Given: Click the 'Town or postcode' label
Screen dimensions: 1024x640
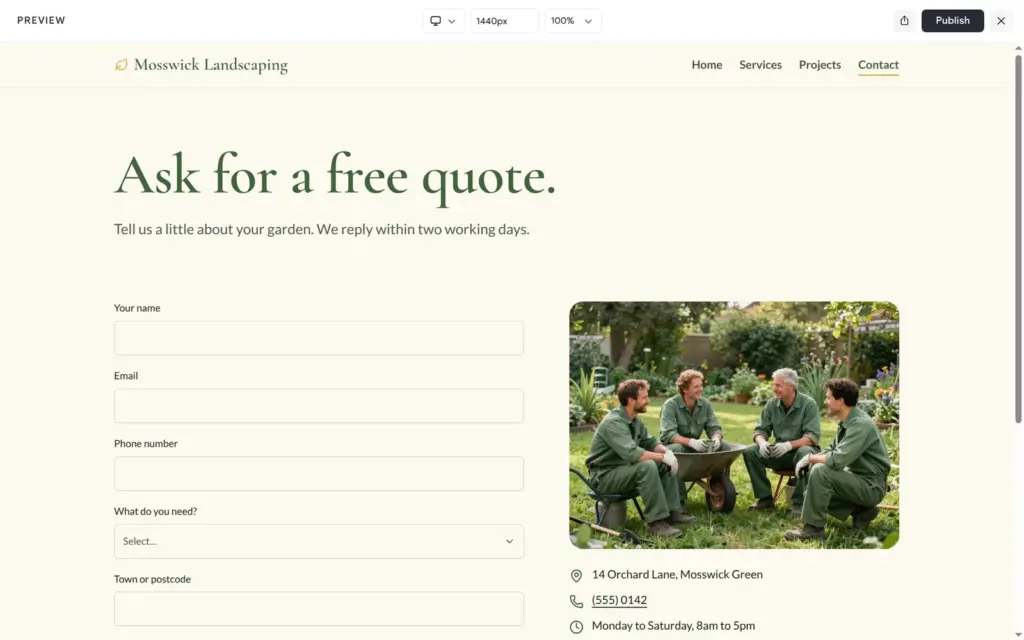Looking at the screenshot, I should click(152, 579).
